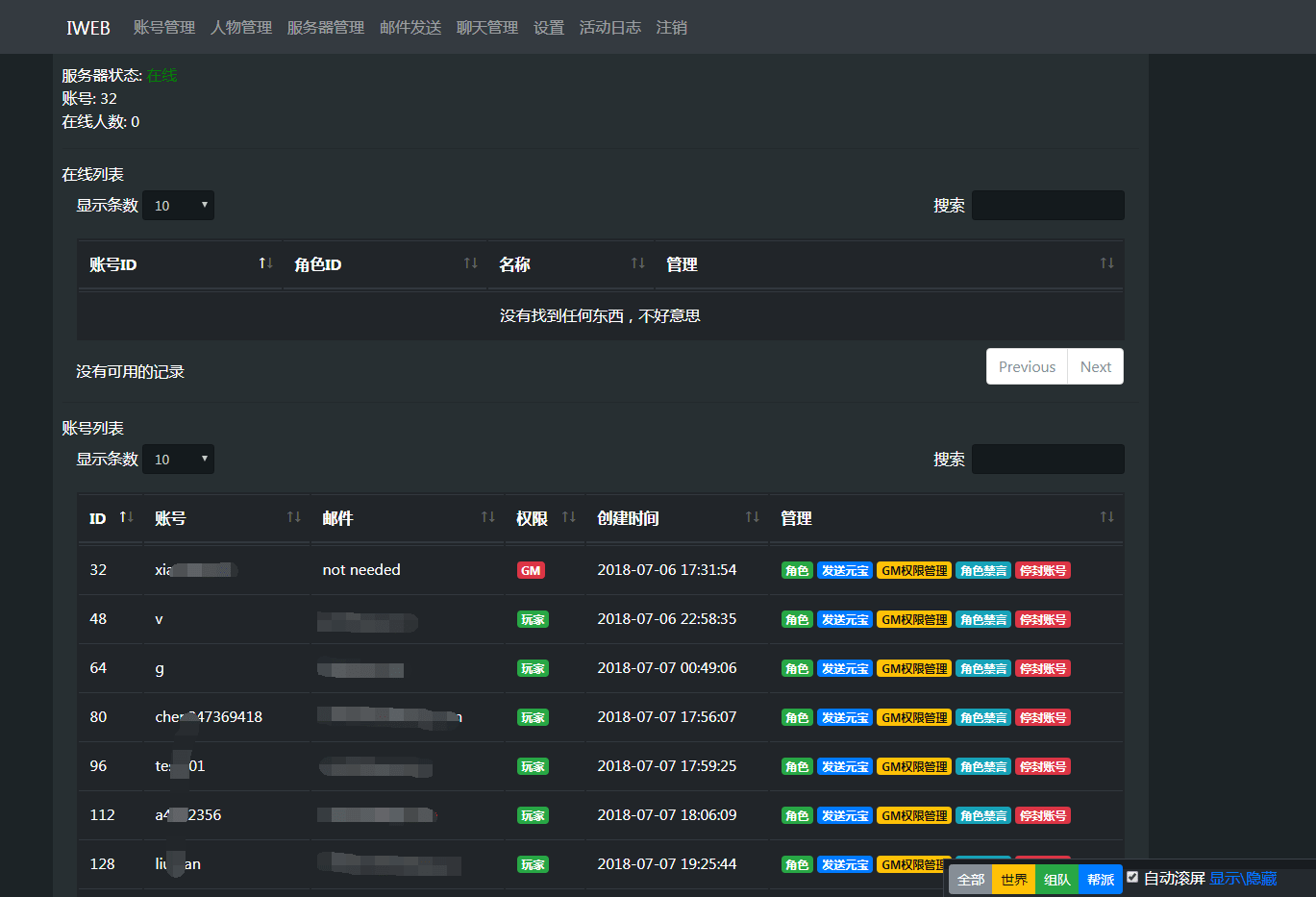Click the 注销 logout link

click(671, 27)
